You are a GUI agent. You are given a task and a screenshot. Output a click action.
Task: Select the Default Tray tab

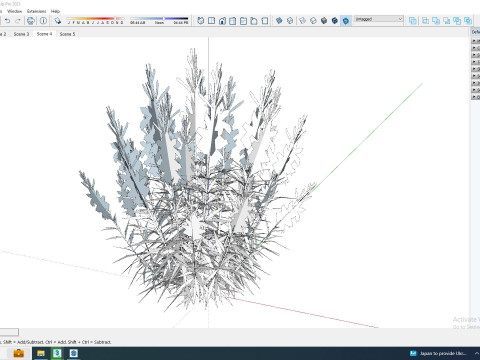[x=476, y=32]
